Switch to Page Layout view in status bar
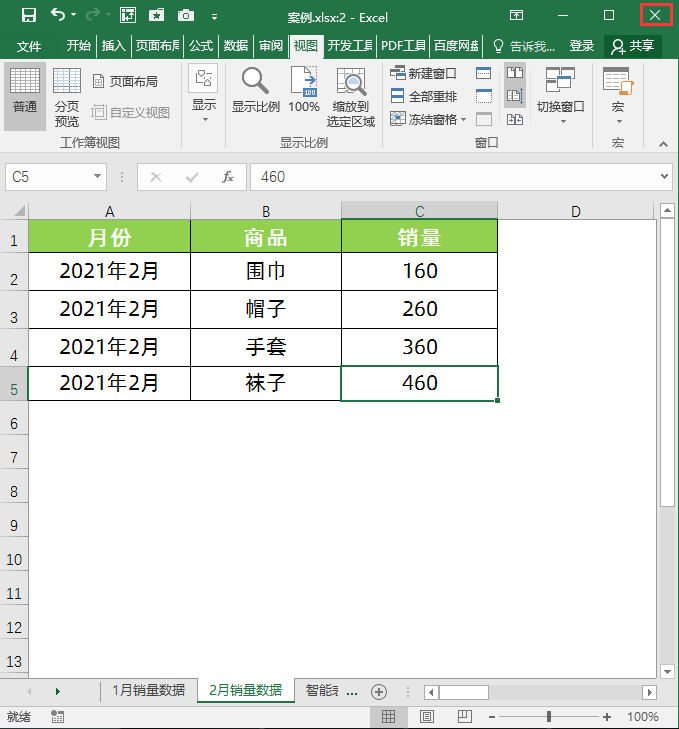Image resolution: width=679 pixels, height=729 pixels. tap(426, 716)
